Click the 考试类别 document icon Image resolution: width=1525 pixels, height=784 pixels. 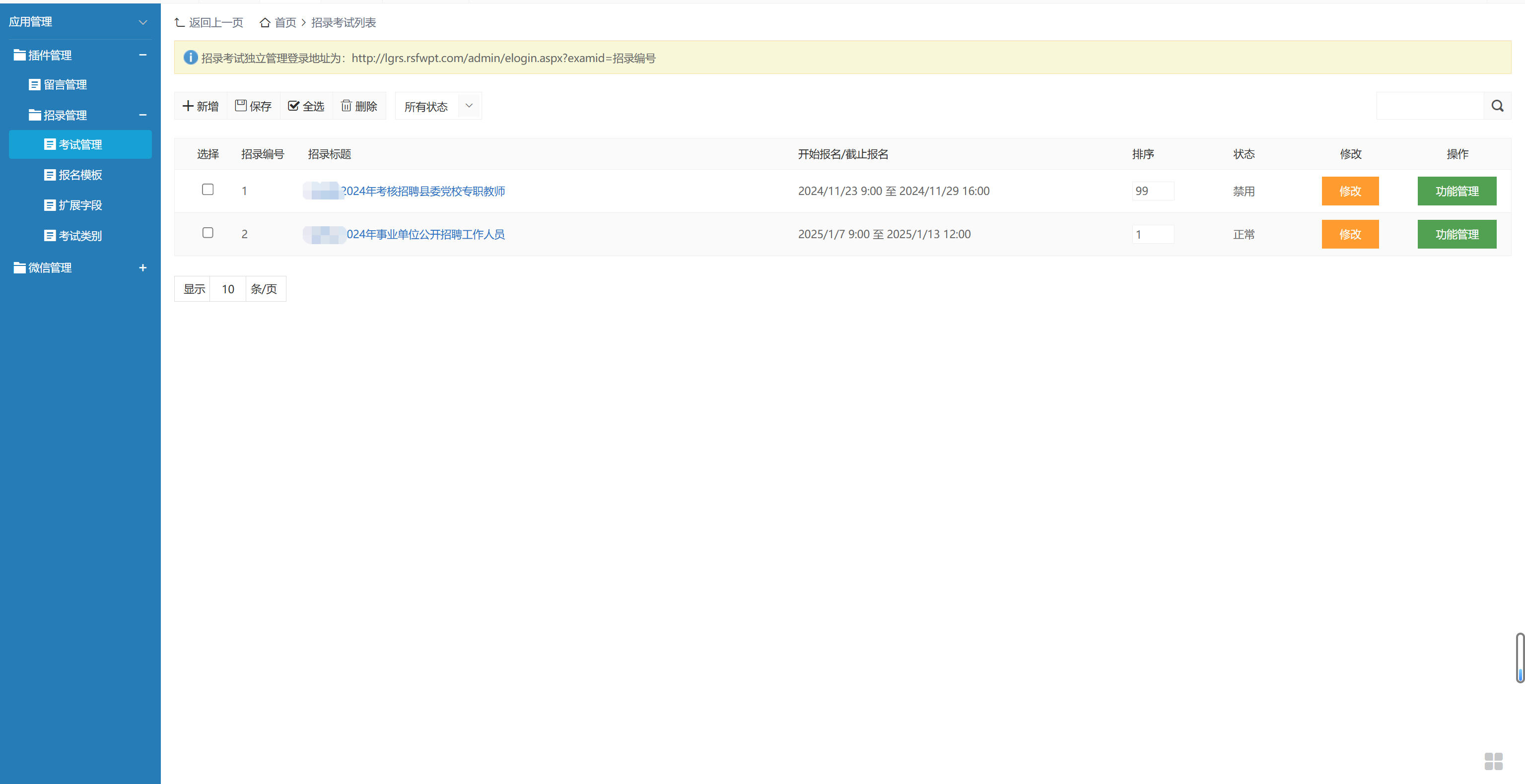point(50,236)
